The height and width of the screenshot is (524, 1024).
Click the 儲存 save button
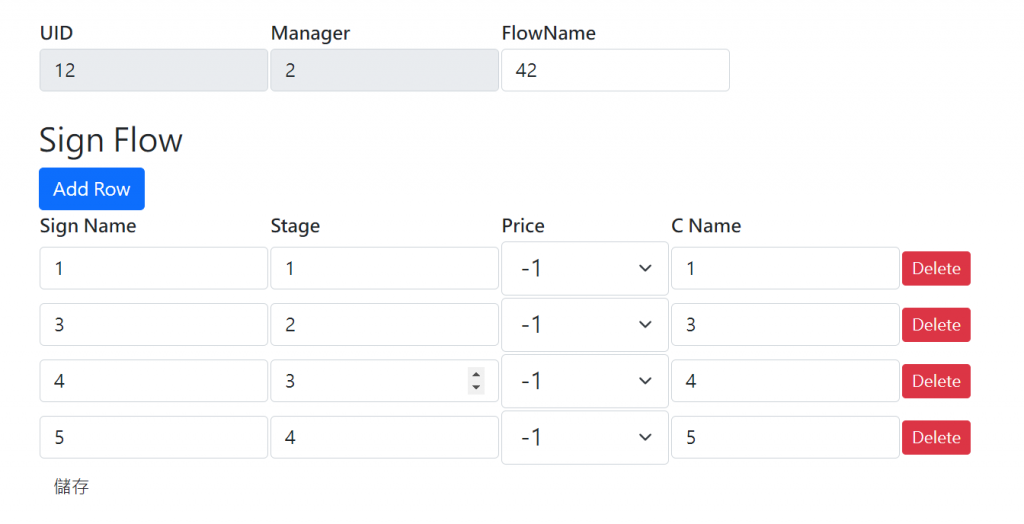71,487
